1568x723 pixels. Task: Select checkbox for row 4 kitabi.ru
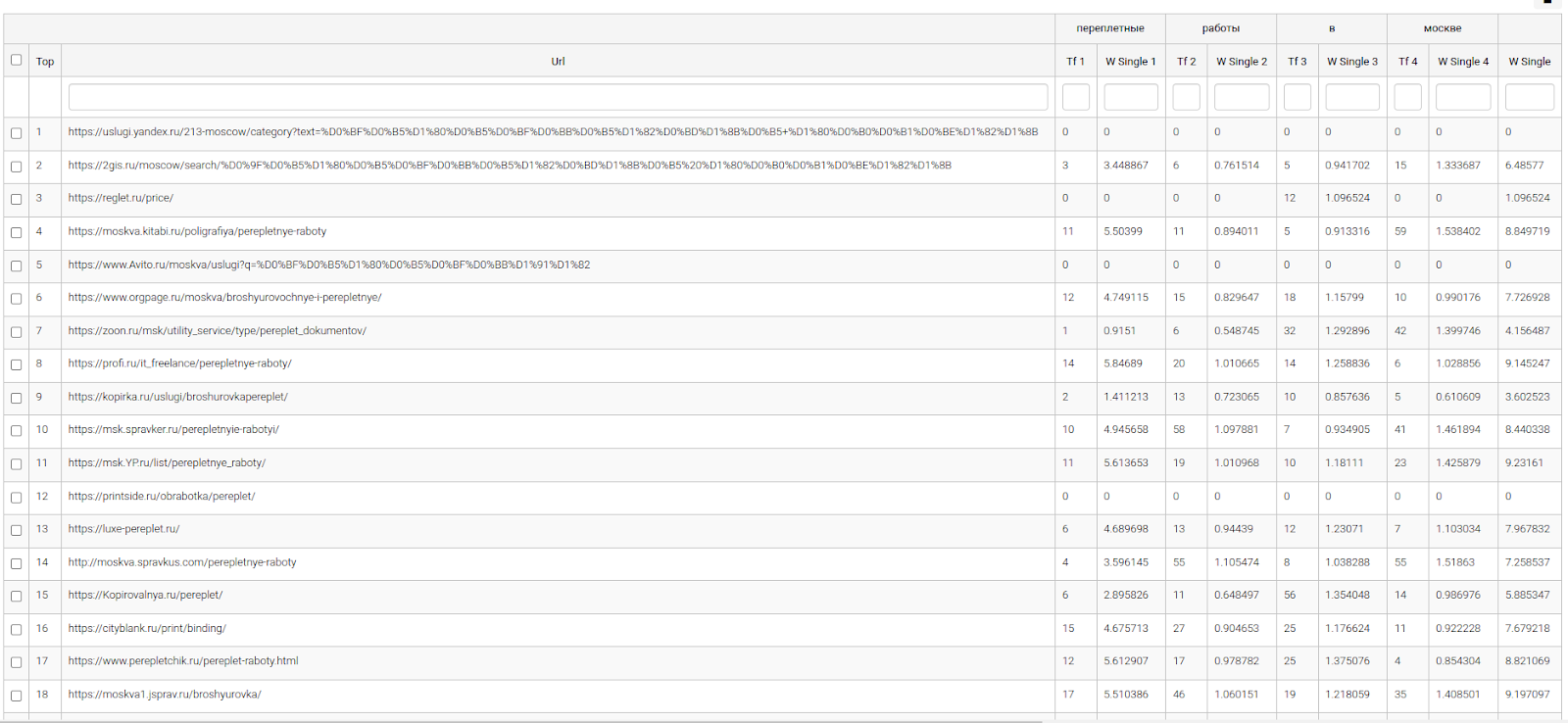(16, 232)
